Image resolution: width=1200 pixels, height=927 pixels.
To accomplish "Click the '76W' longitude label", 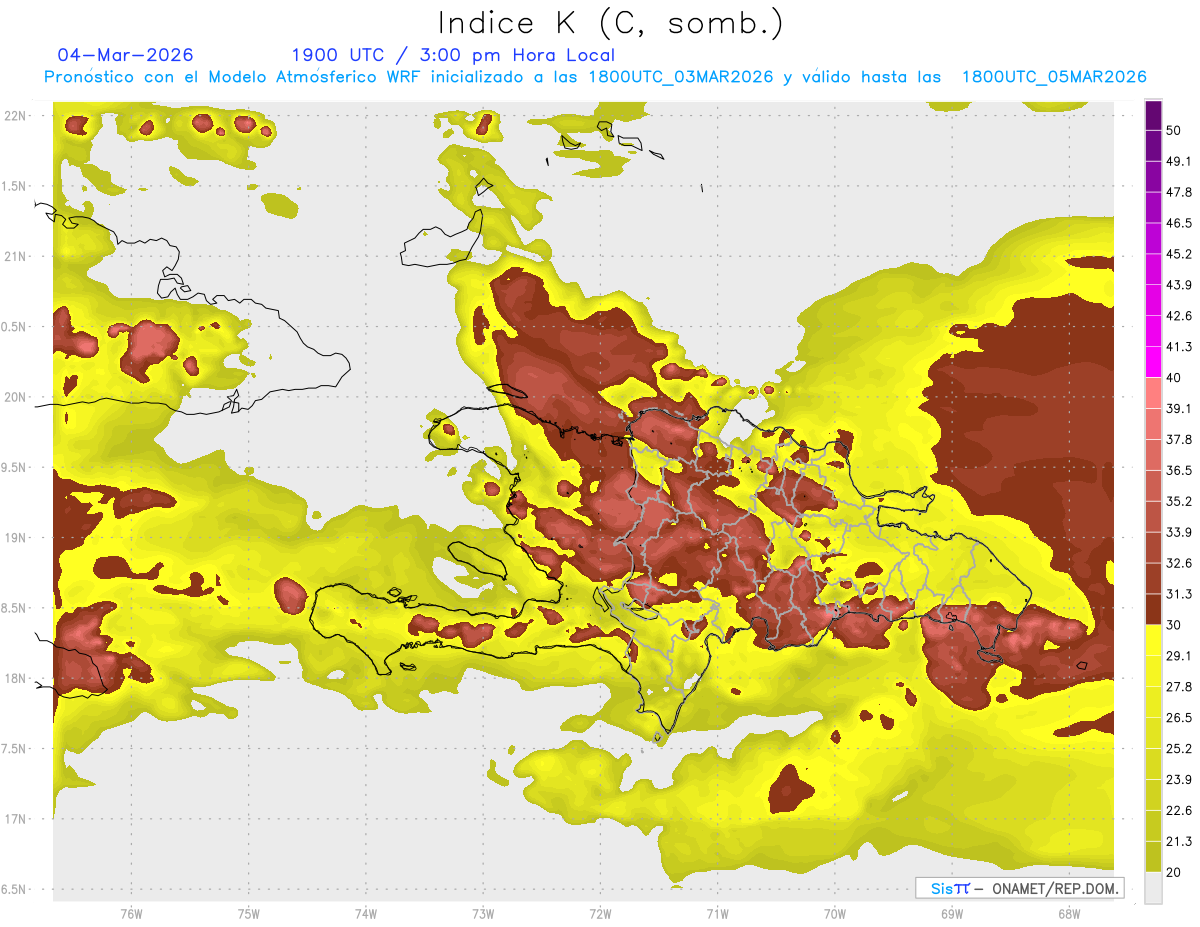I will (x=131, y=913).
